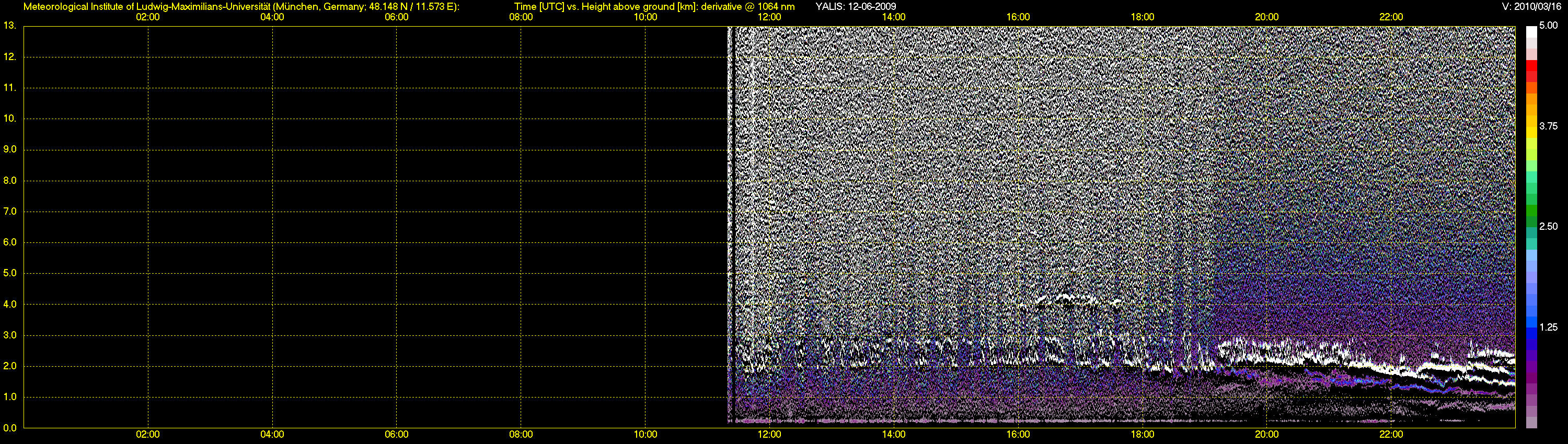
Task: Click the white segment at the colorbar top
Action: coord(1531,32)
